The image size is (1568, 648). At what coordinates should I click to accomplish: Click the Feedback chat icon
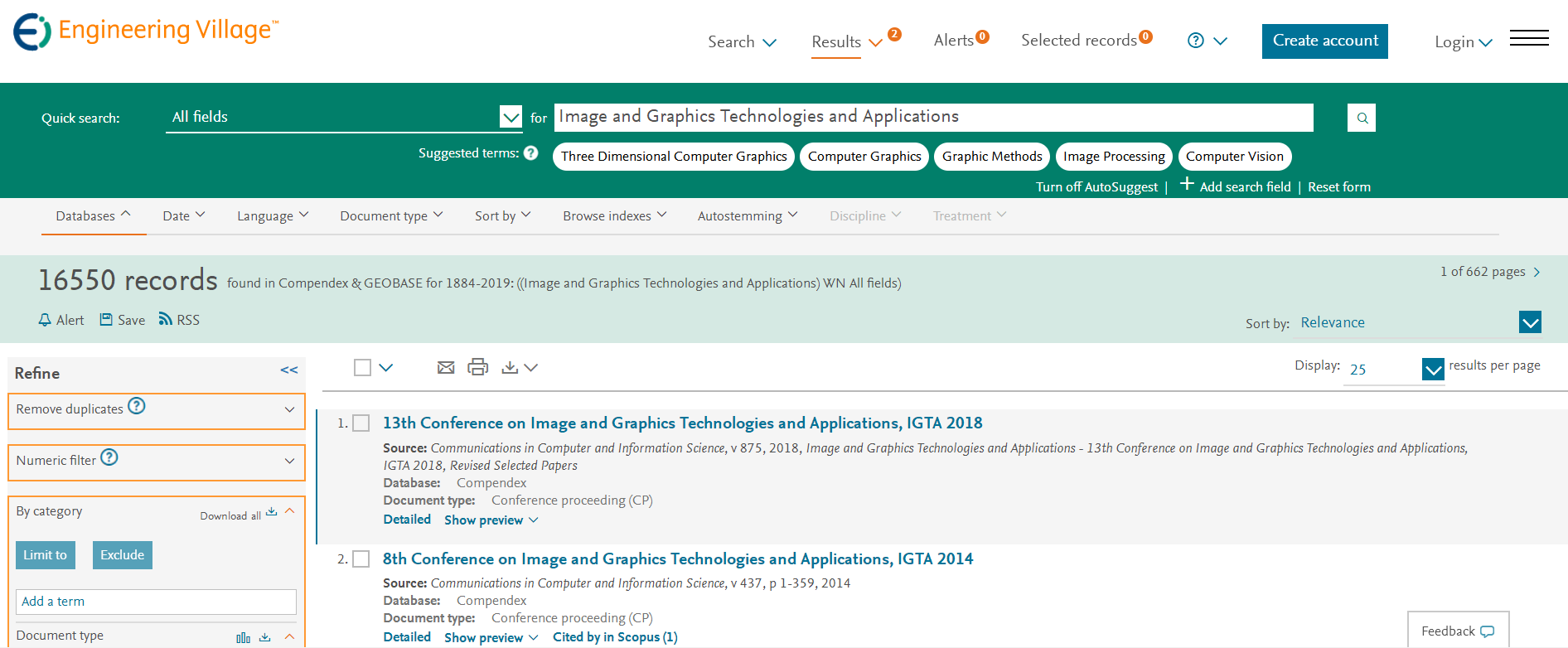[1488, 631]
